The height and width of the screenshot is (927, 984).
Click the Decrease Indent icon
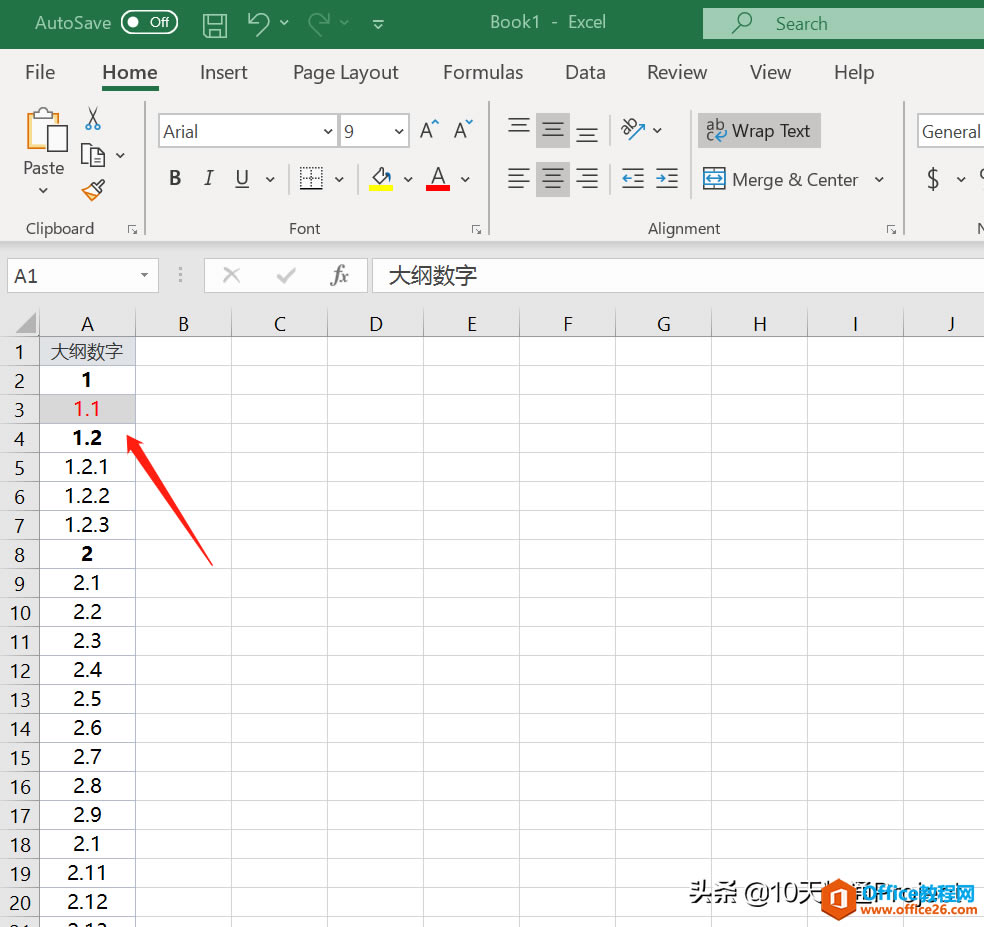(x=633, y=179)
